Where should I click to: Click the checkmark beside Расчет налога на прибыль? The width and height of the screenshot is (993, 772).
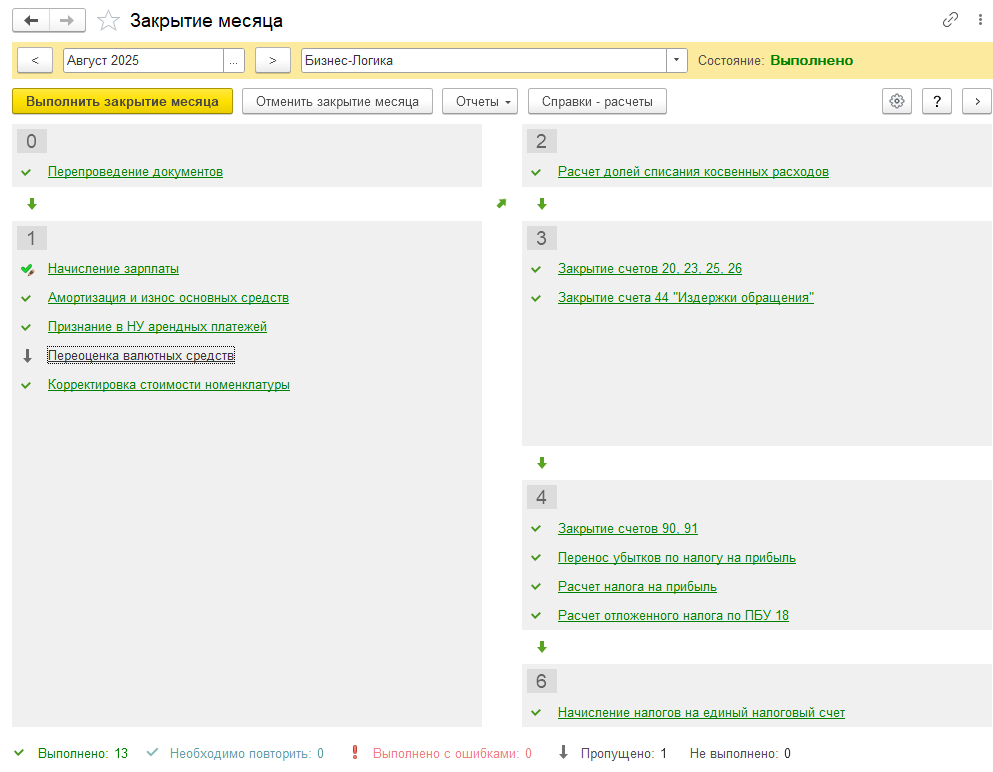[x=536, y=587]
